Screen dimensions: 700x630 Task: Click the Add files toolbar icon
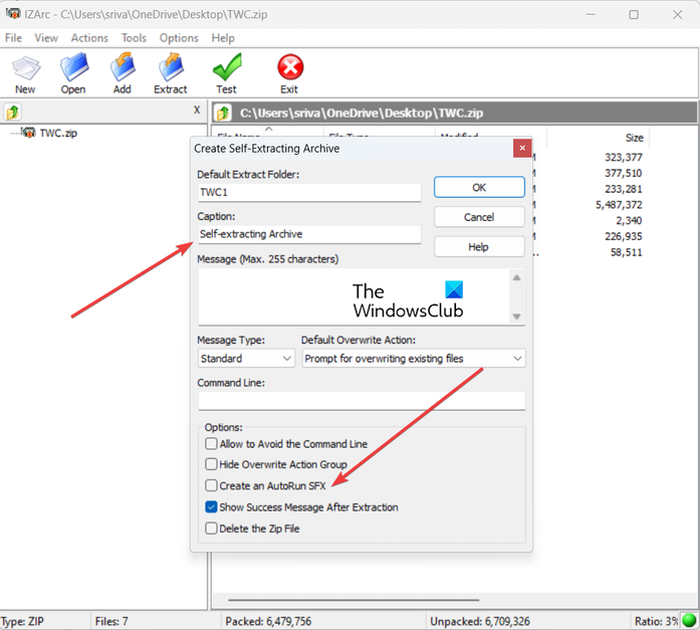click(122, 74)
